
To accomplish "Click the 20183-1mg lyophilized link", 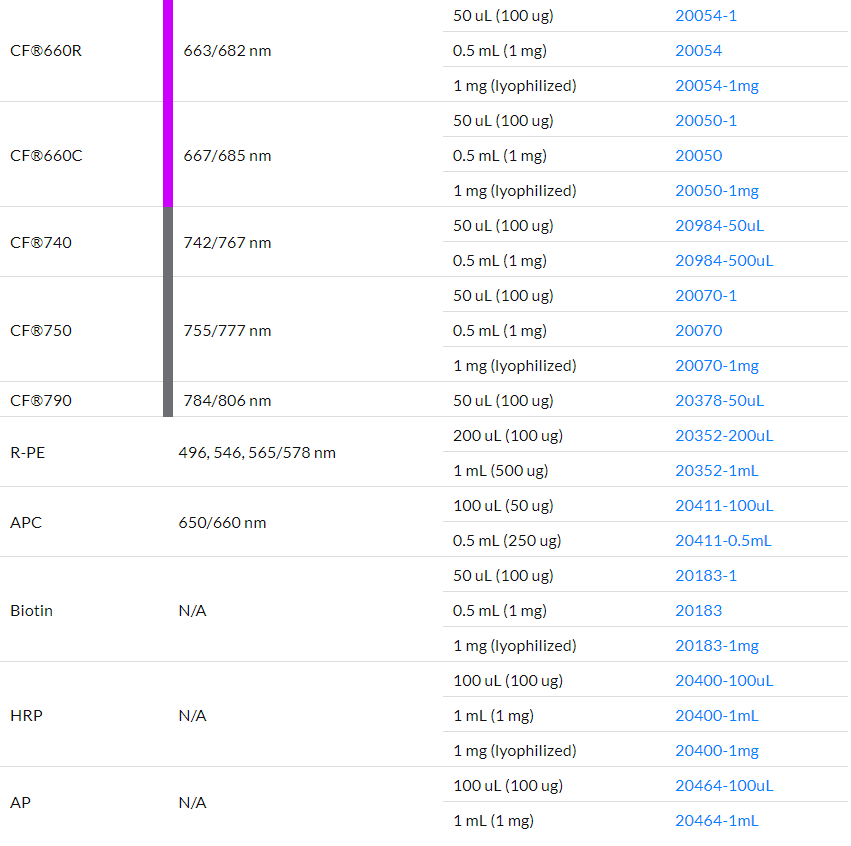I will pos(716,646).
